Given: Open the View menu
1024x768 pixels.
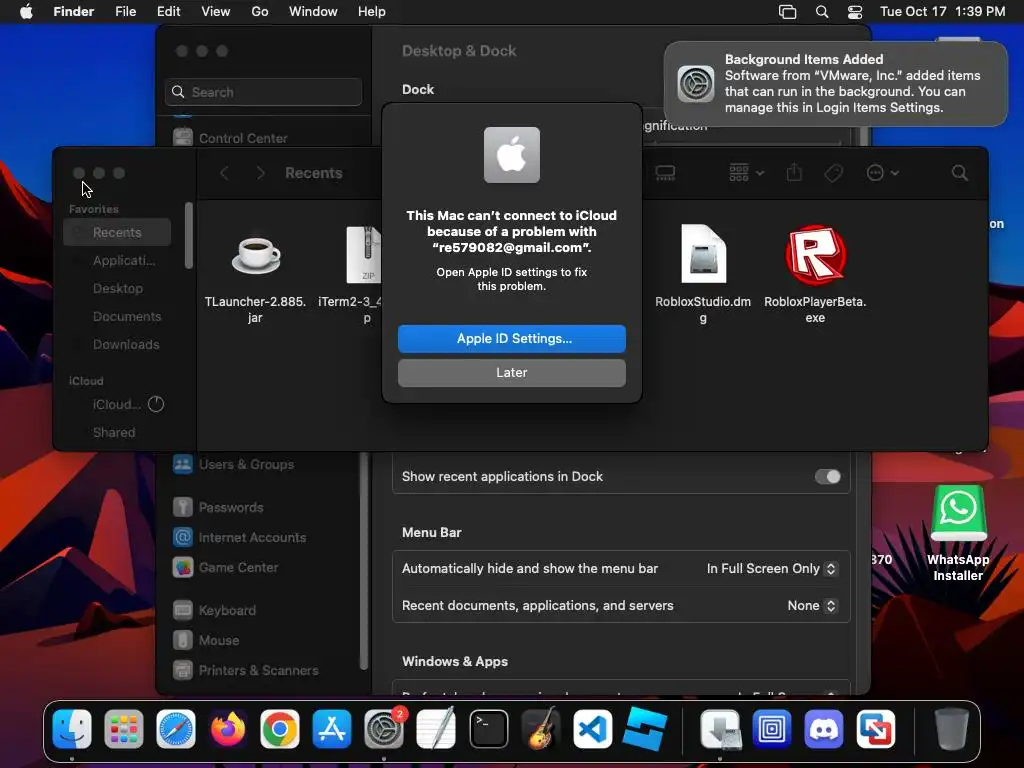Looking at the screenshot, I should pos(216,12).
